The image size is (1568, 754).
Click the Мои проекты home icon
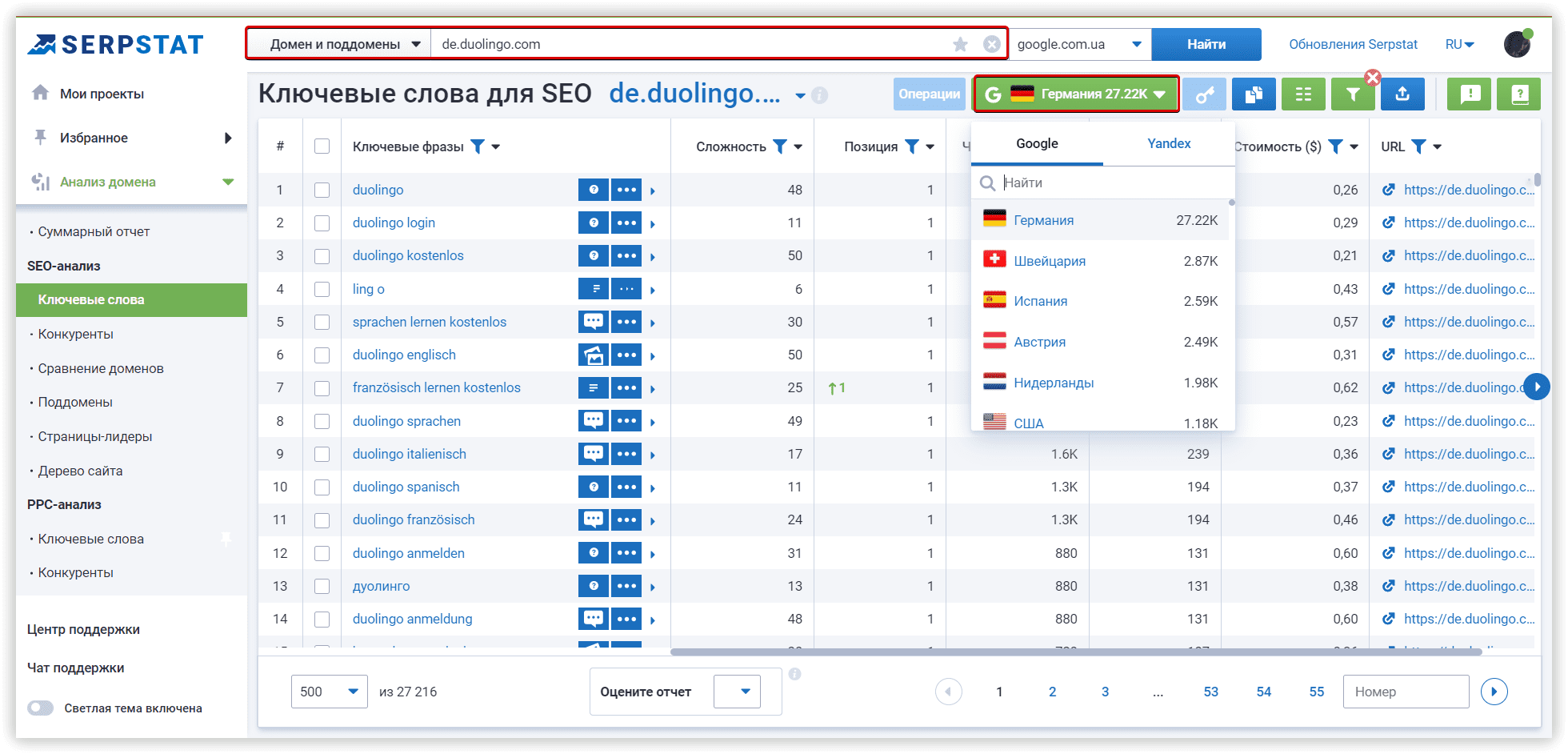[x=40, y=93]
